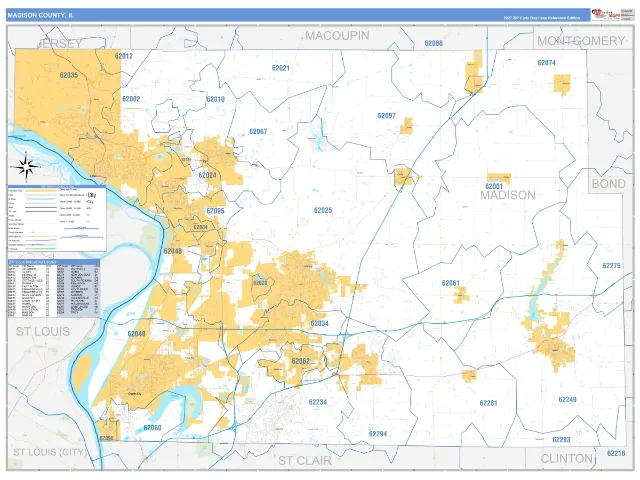
Task: Select ZIP code label 62002
Action: point(131,99)
